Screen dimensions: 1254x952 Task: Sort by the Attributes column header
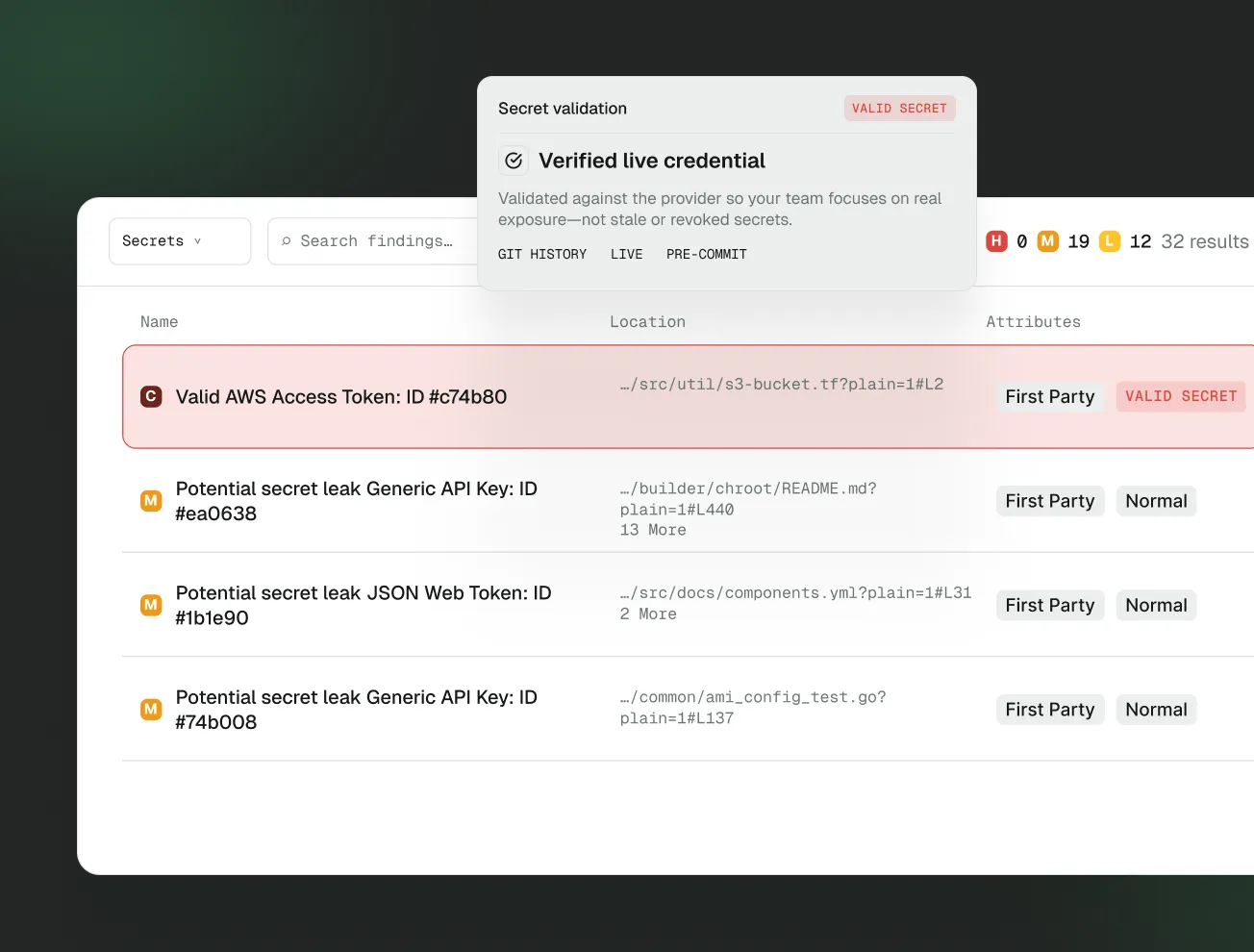tap(1033, 322)
